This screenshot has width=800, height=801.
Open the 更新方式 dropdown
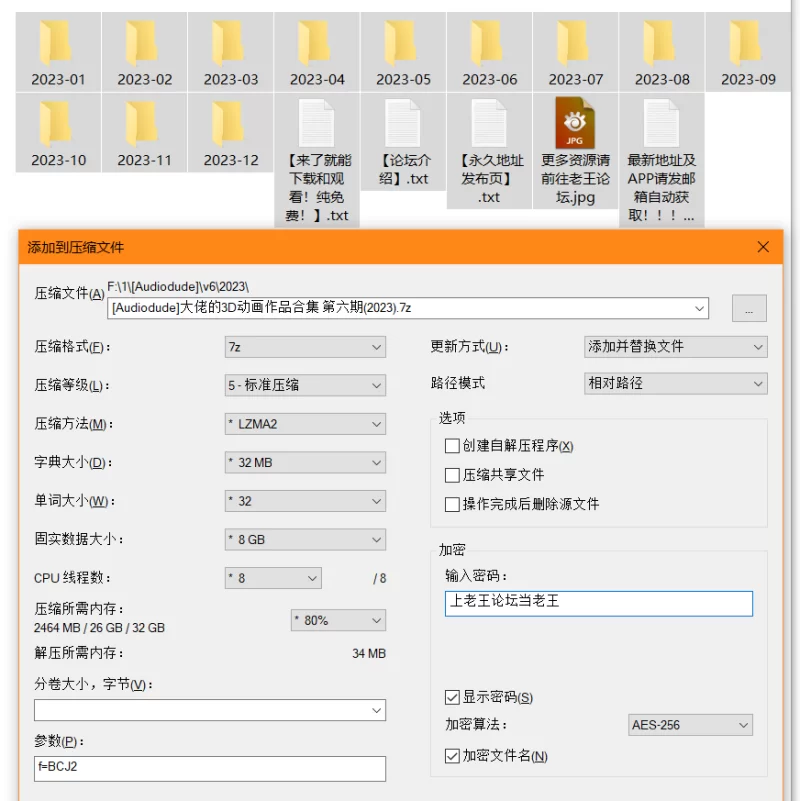pos(675,347)
